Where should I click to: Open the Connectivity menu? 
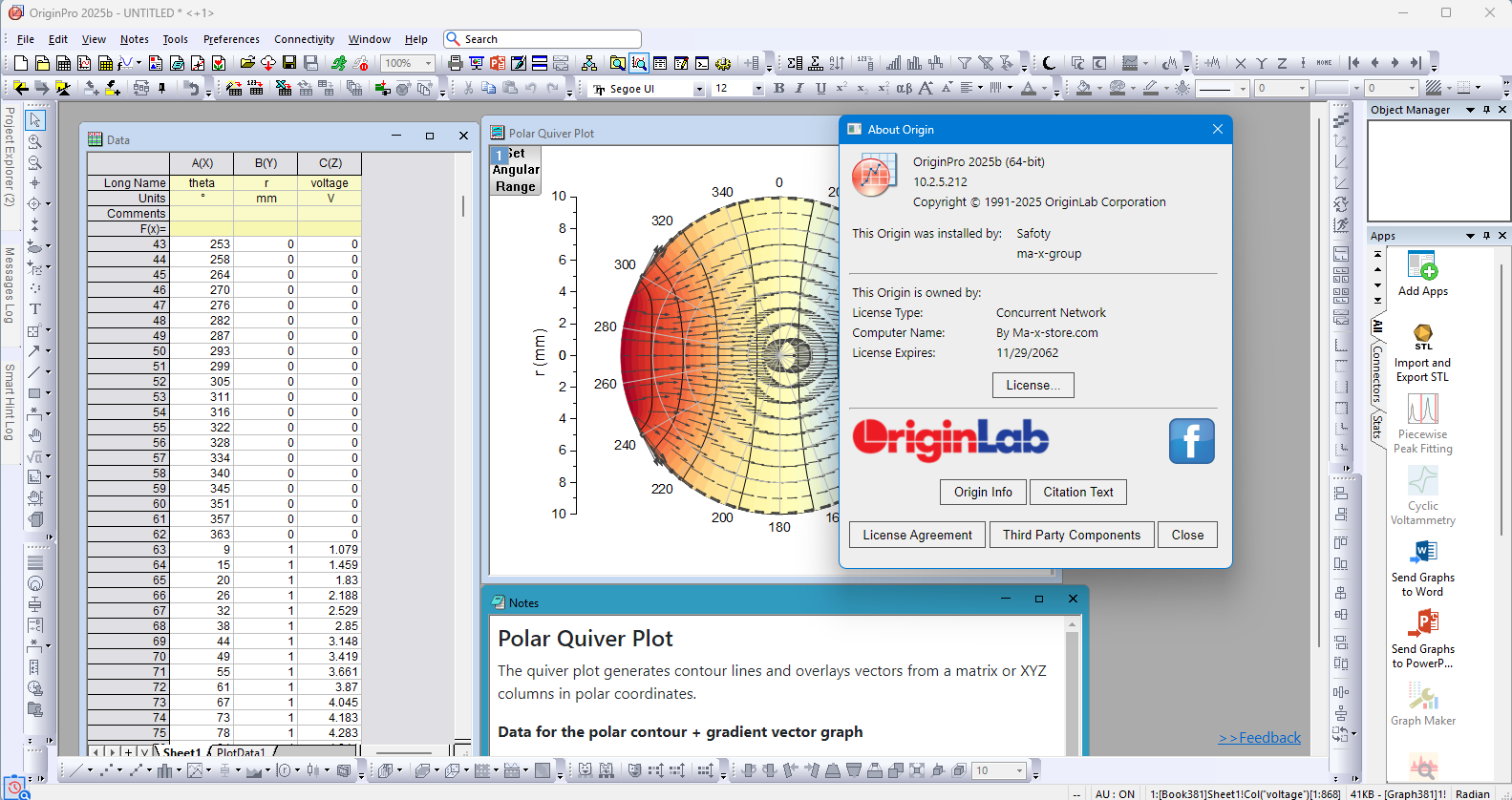[x=305, y=39]
